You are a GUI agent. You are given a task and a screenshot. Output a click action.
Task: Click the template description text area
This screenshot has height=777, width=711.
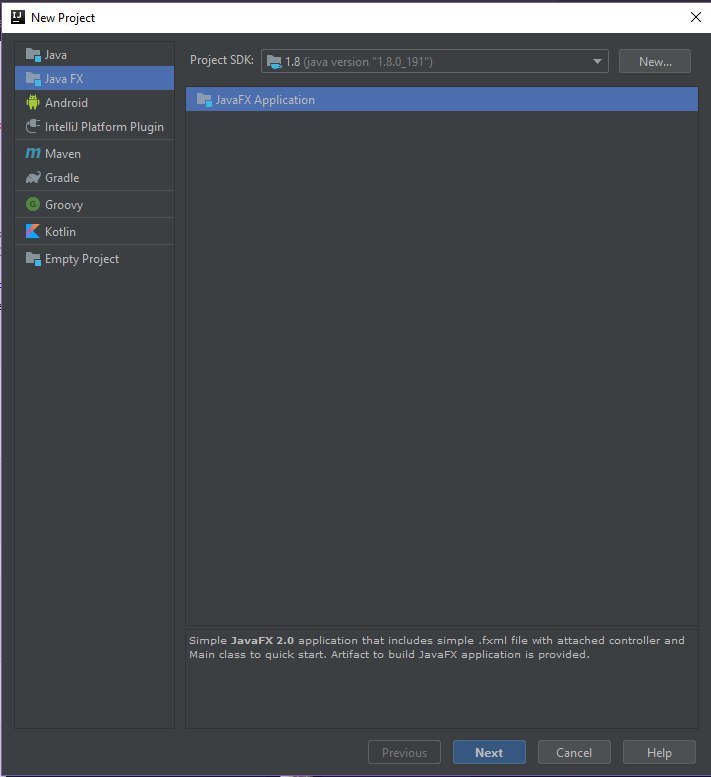[441, 678]
